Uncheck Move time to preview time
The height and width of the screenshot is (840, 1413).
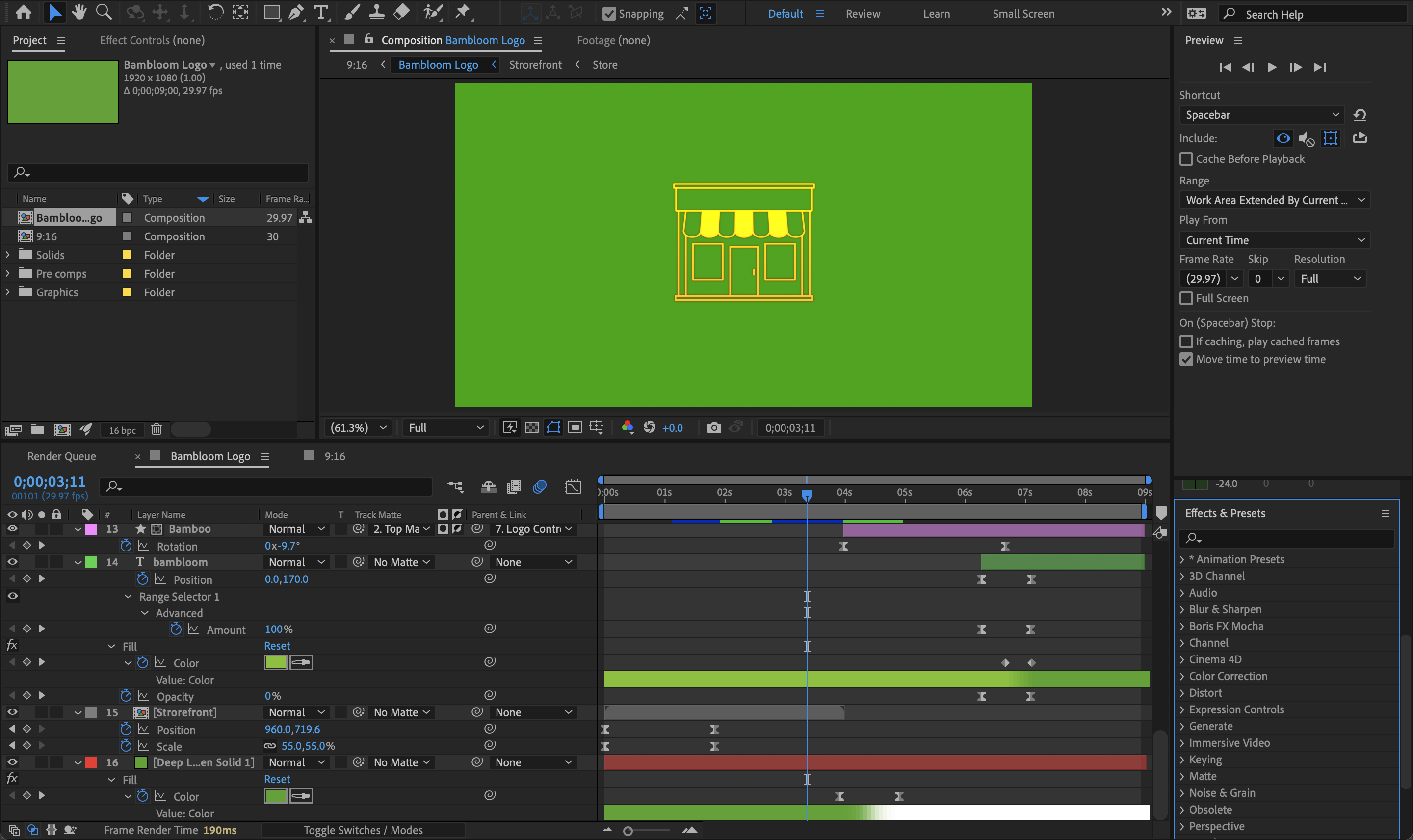[1186, 360]
